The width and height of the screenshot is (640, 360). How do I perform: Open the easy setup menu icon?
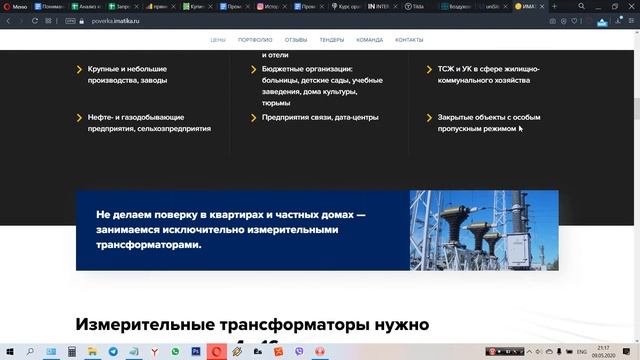[x=631, y=21]
